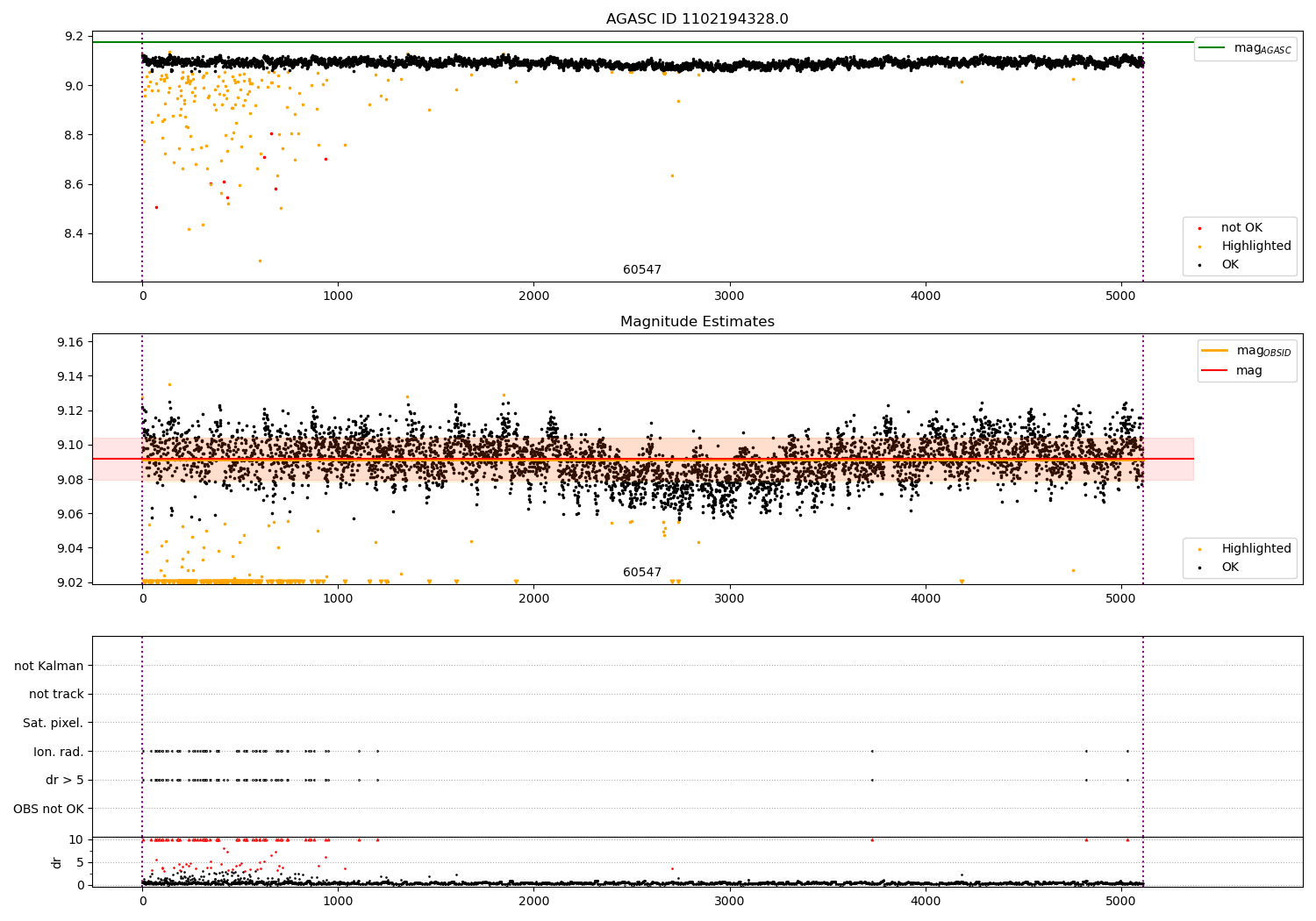Click the y-axis tick '9.04'
The image size is (1316, 921).
pyautogui.click(x=71, y=548)
